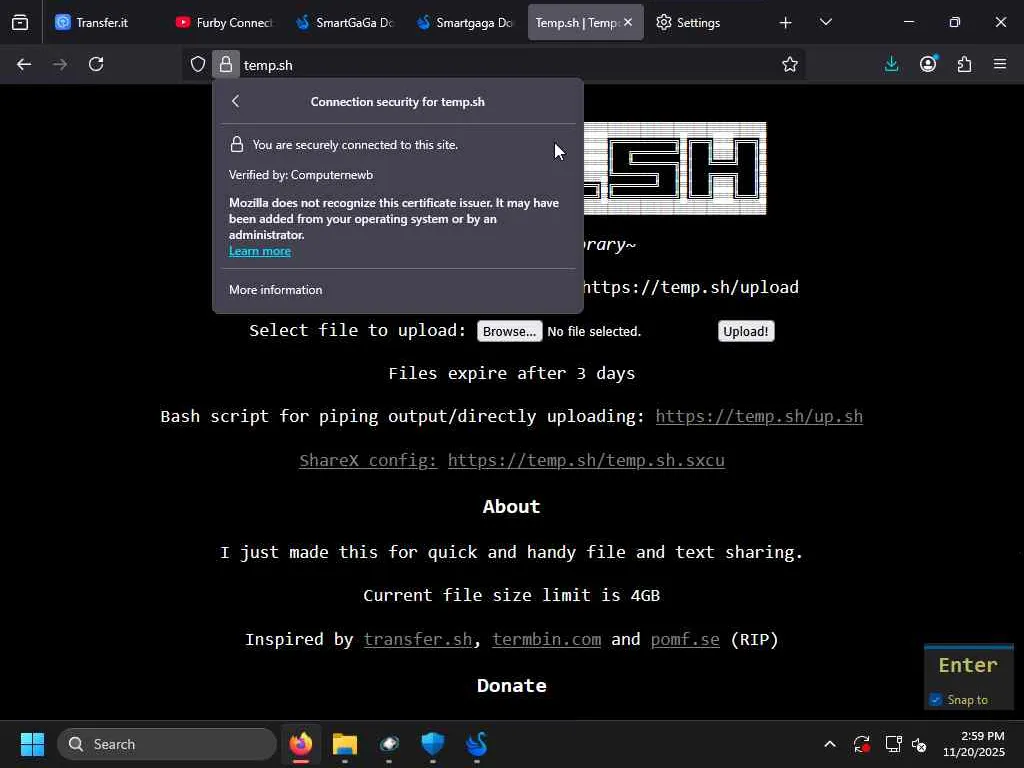Open the Firefox application menu
Viewport: 1024px width, 768px height.
pos(1000,64)
